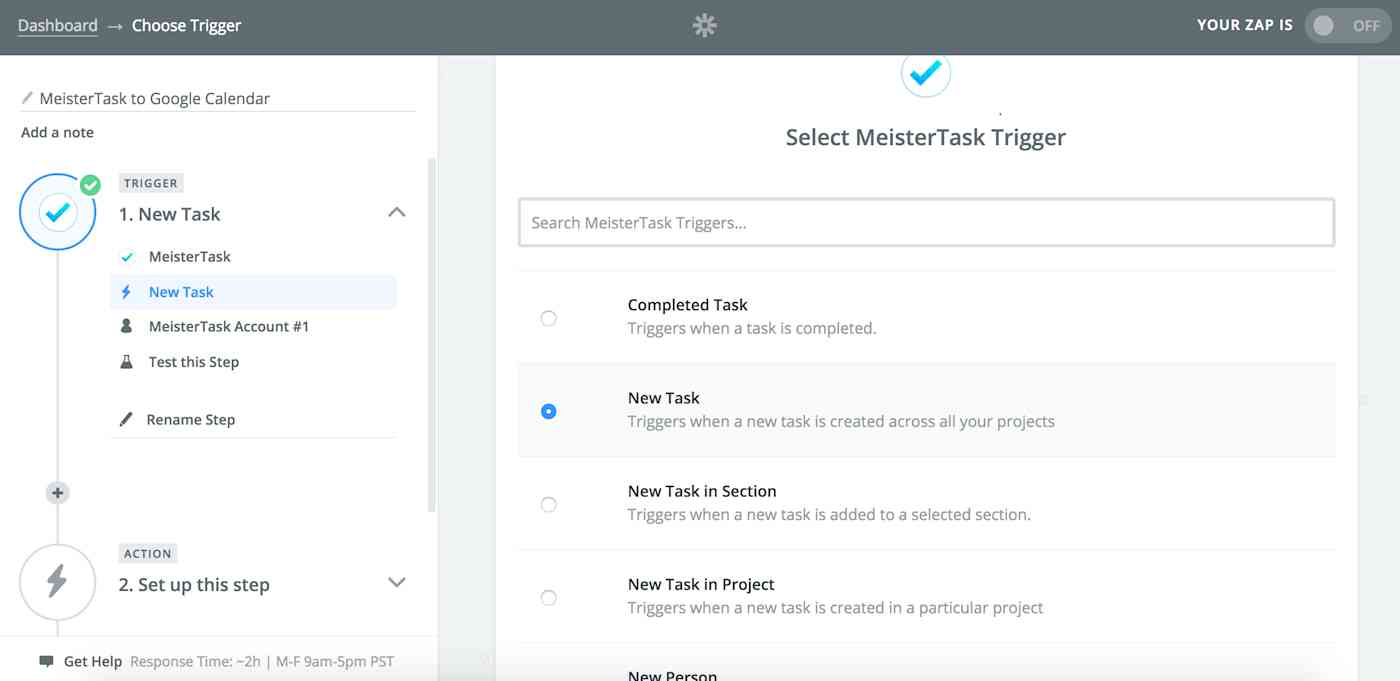Click the flask icon next to Test this Step
The height and width of the screenshot is (681, 1400).
pyautogui.click(x=126, y=361)
